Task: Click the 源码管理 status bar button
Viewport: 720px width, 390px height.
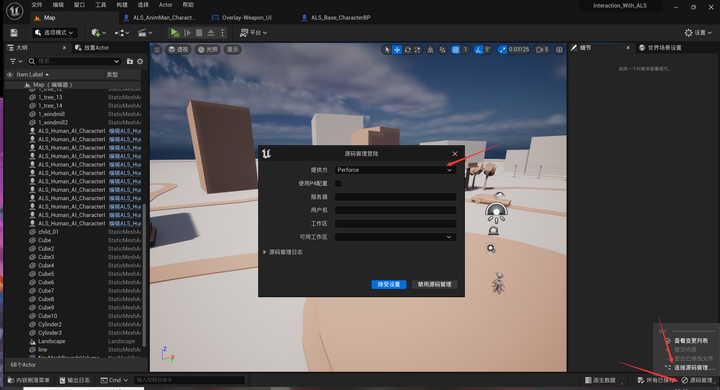Action: 697,380
